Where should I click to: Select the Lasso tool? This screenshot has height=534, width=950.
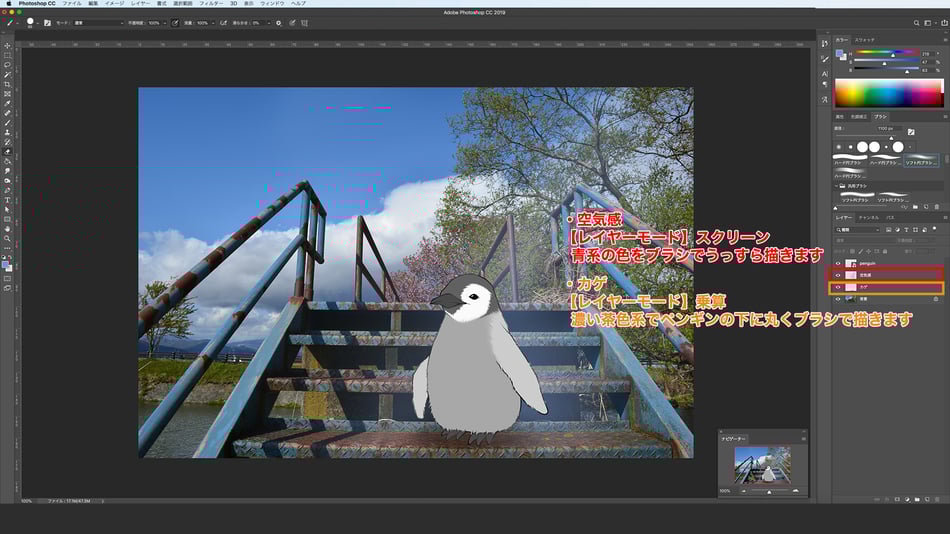(7, 65)
